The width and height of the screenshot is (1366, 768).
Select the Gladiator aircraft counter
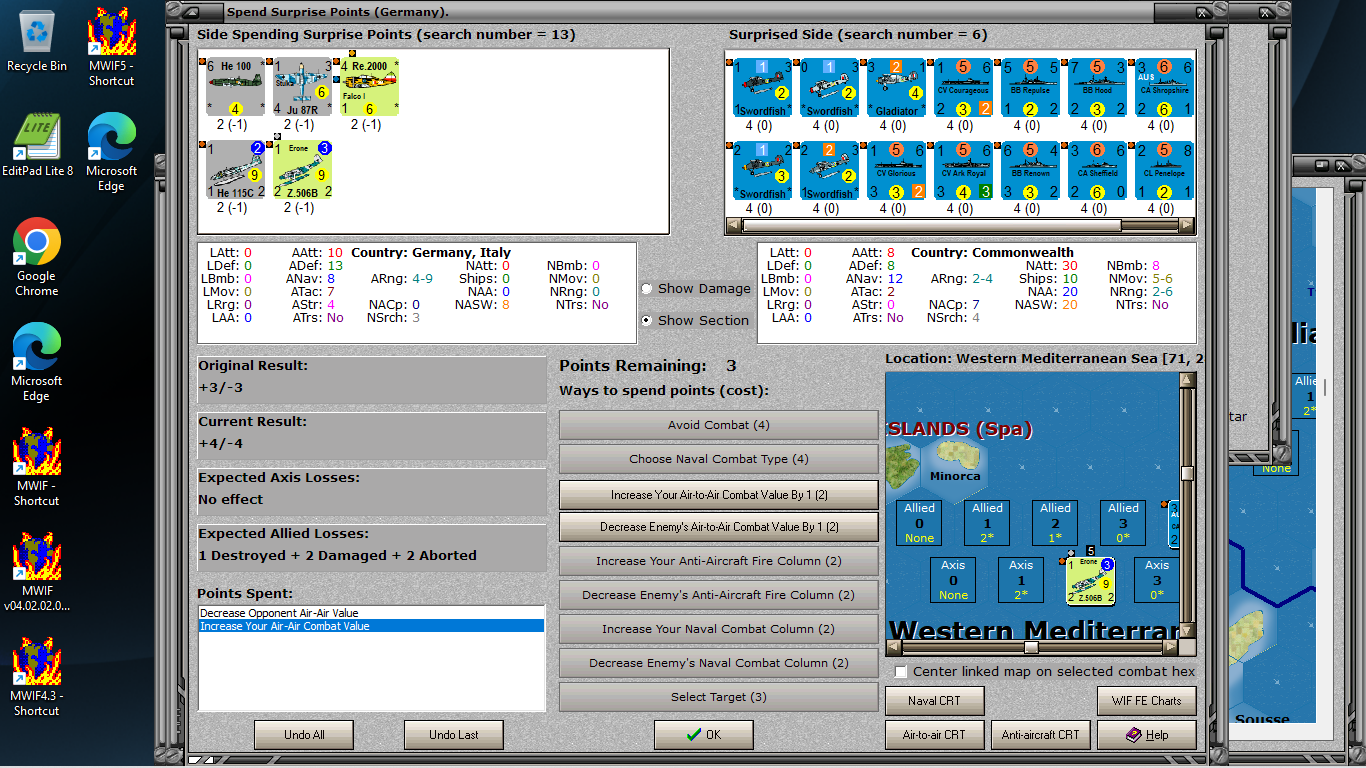click(896, 87)
